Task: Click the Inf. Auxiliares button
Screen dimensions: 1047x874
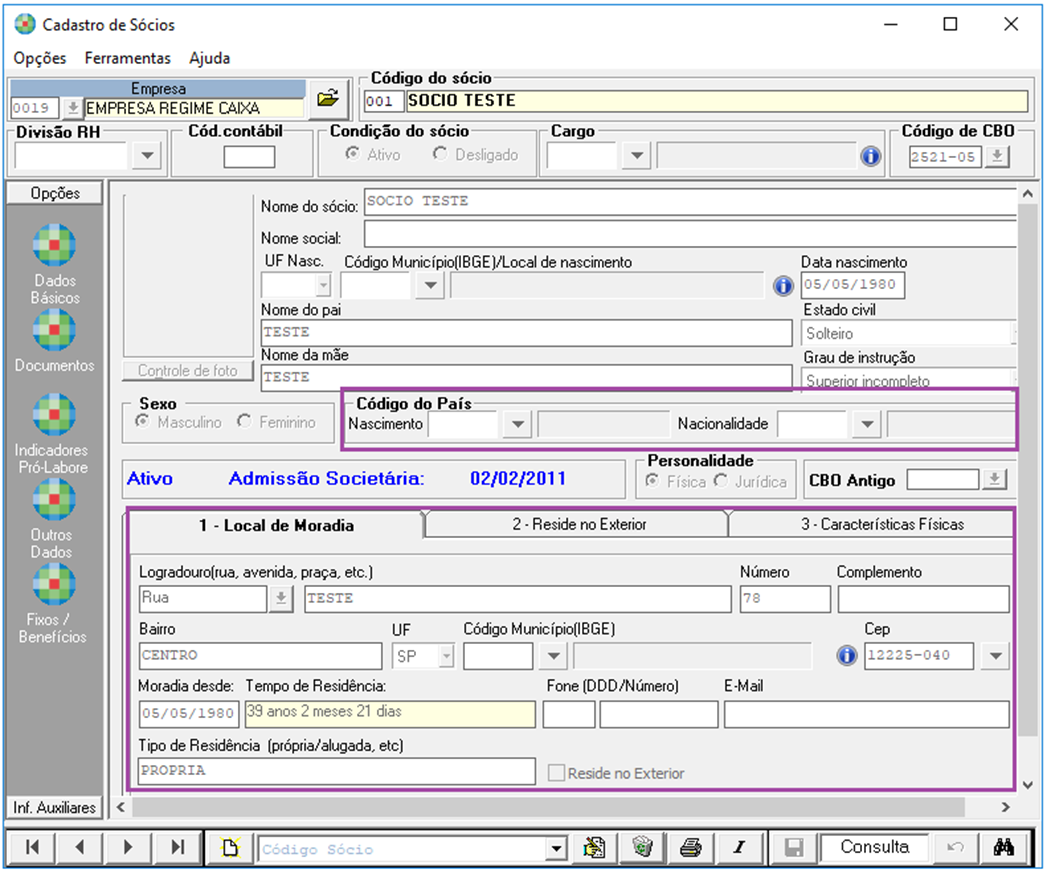Action: pos(55,808)
